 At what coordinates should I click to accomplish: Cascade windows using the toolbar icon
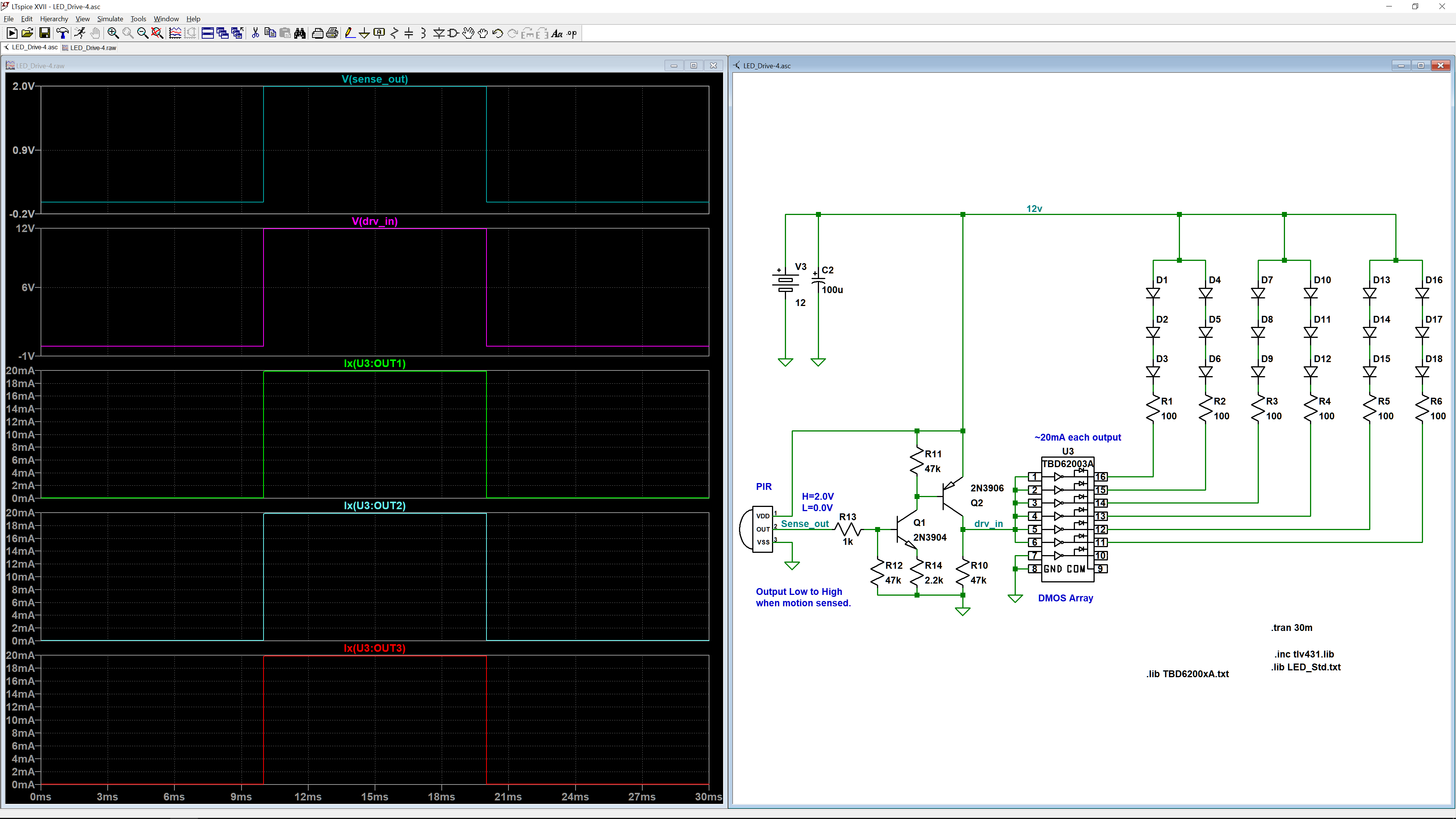(x=222, y=33)
